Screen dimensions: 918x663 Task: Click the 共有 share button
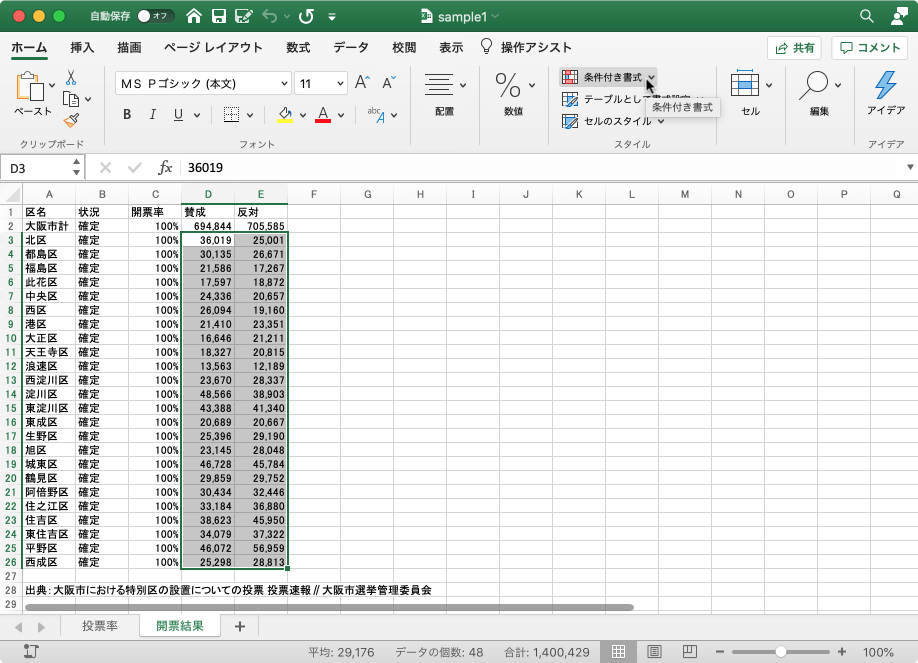coord(793,47)
